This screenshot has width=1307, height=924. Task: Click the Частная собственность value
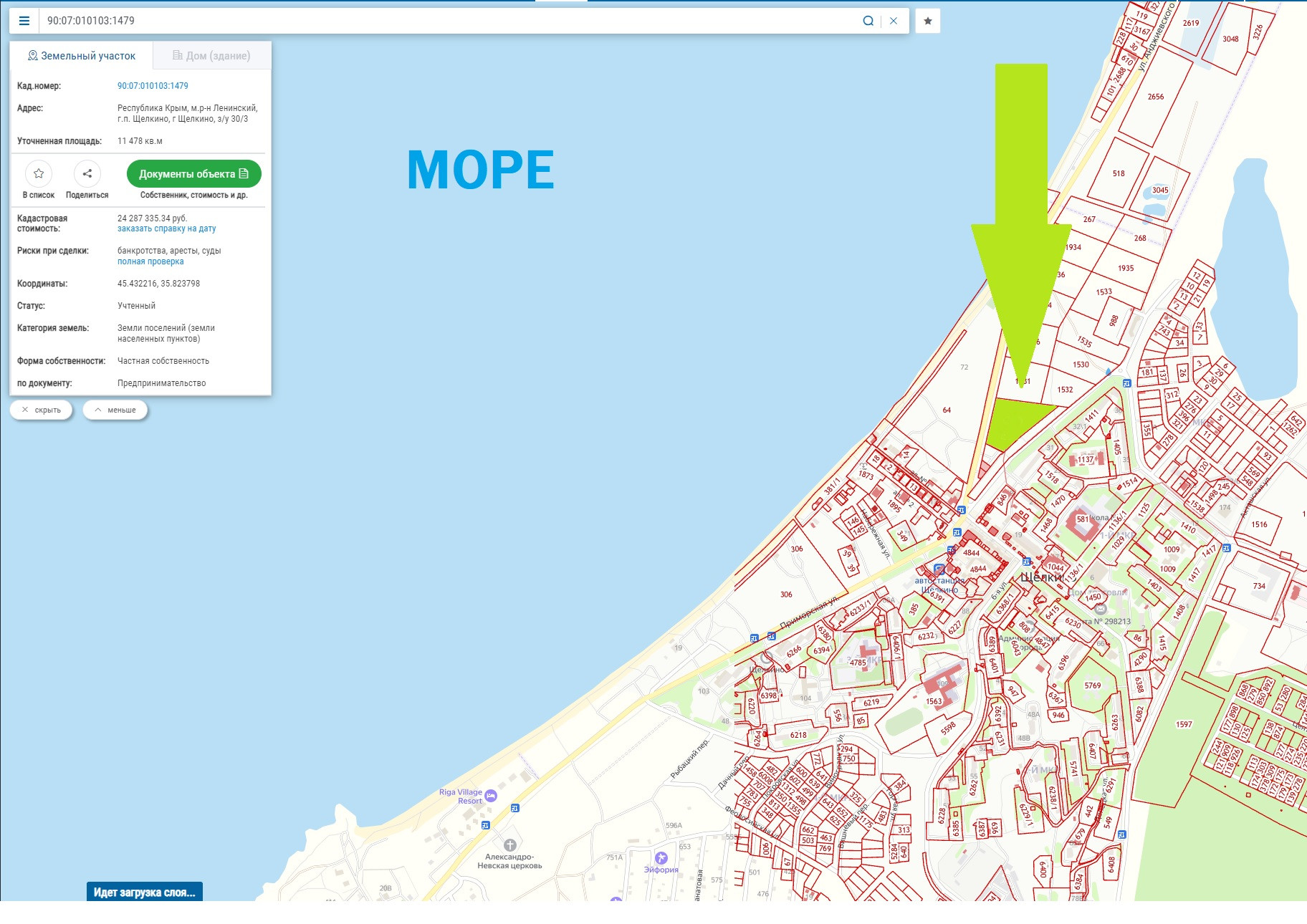pos(163,361)
